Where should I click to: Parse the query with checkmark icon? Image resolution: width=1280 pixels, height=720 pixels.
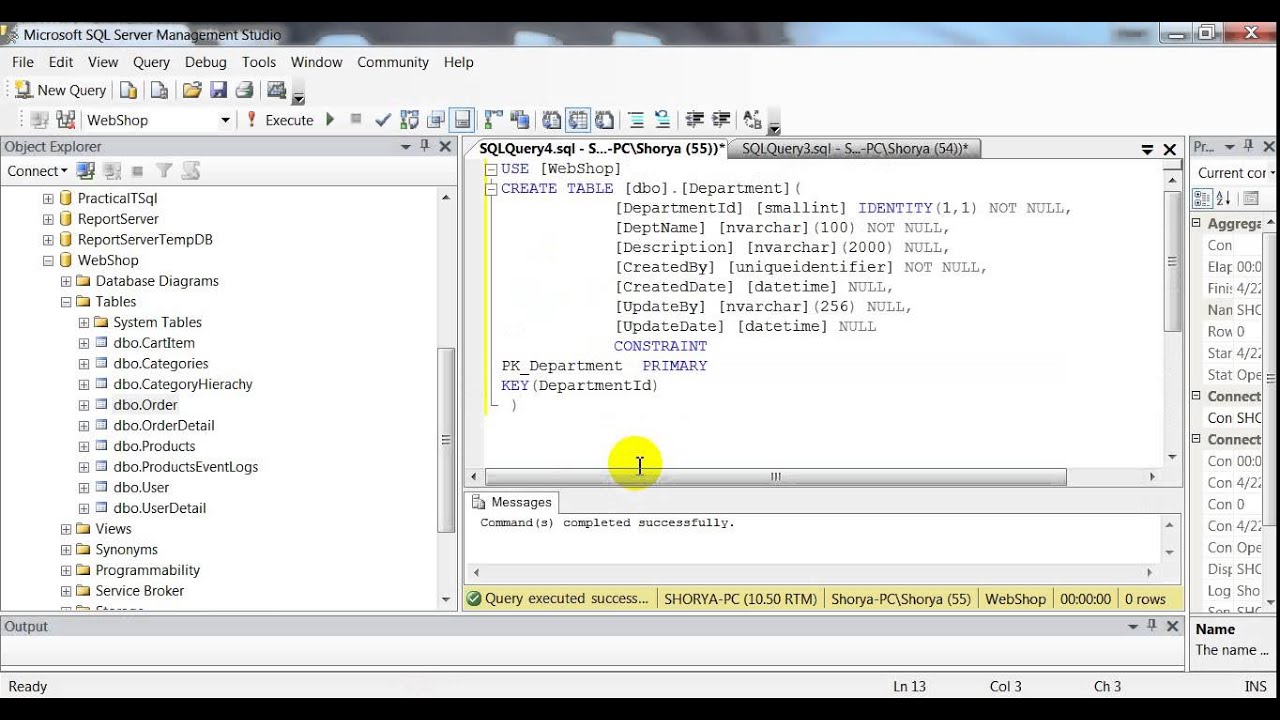[x=382, y=120]
